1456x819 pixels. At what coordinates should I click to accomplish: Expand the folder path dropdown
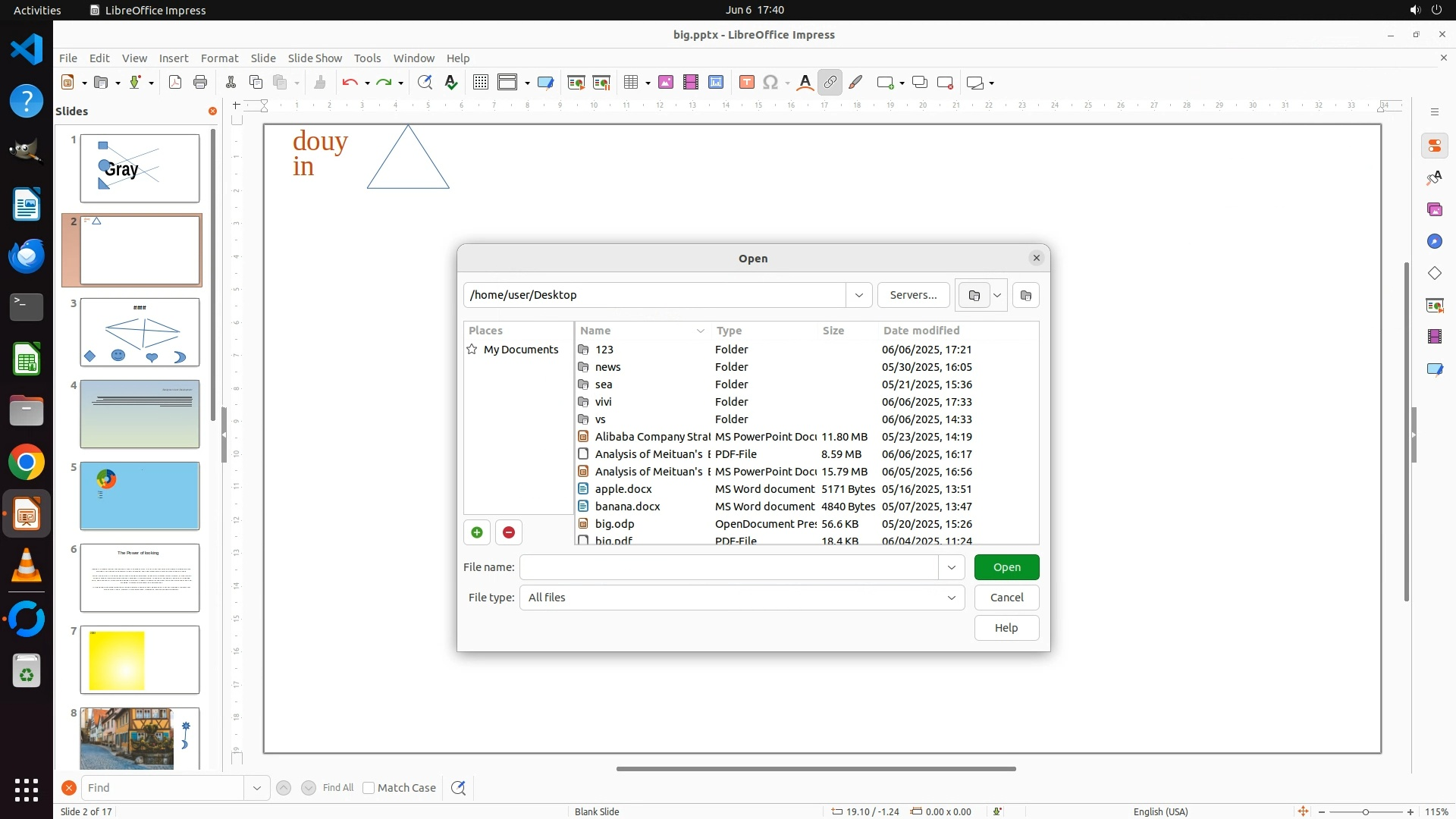click(x=858, y=295)
